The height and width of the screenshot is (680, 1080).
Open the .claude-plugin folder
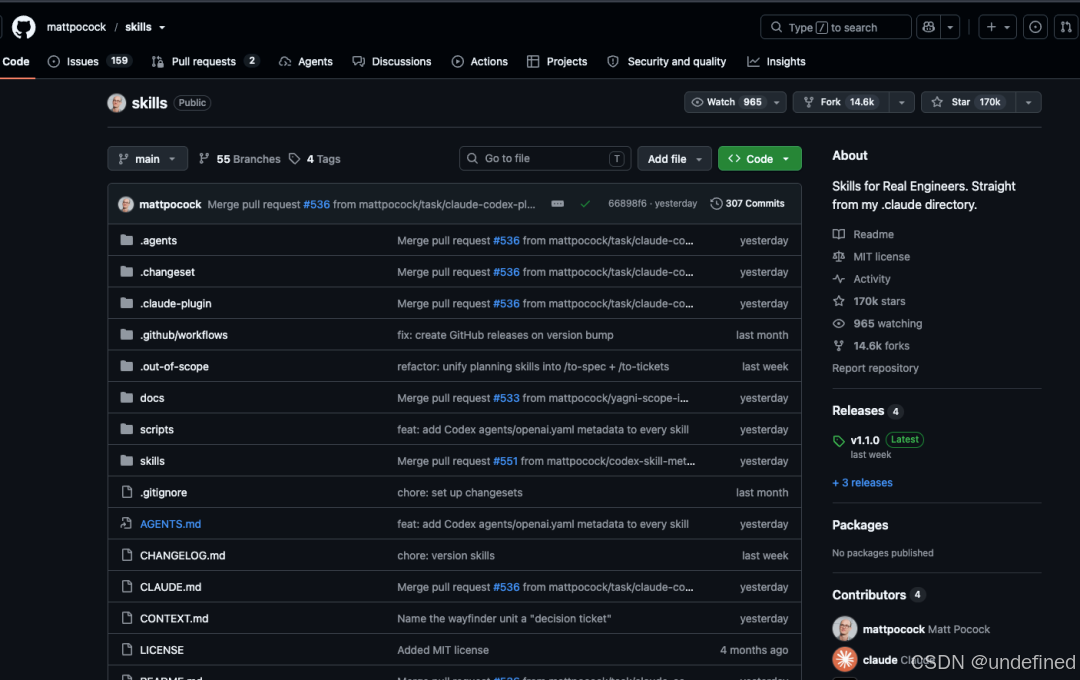click(176, 304)
